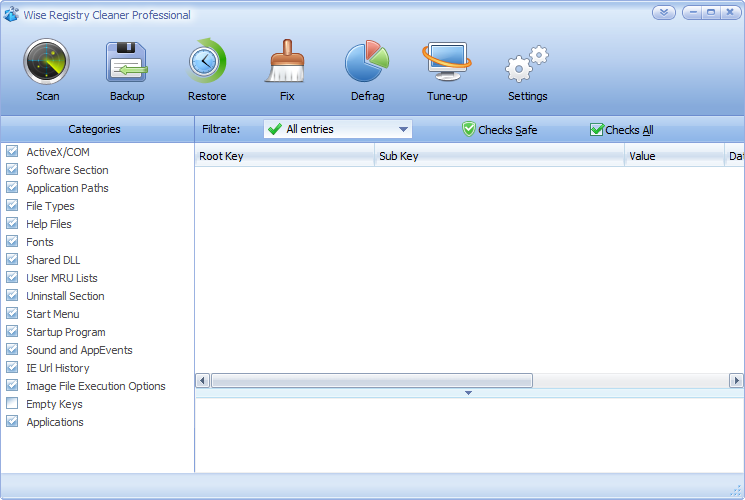Toggle the IE Url History checkbox
This screenshot has height=500, width=745.
(12, 368)
